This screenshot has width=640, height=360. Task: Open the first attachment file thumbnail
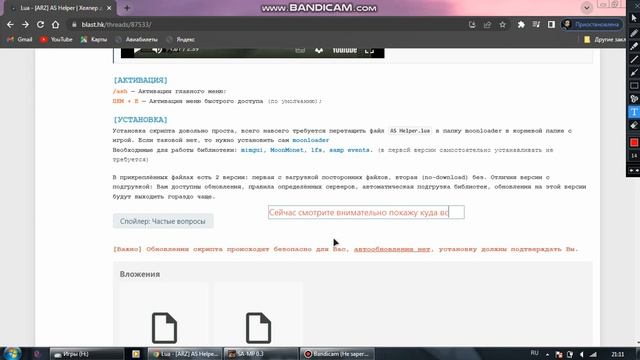coord(164,328)
